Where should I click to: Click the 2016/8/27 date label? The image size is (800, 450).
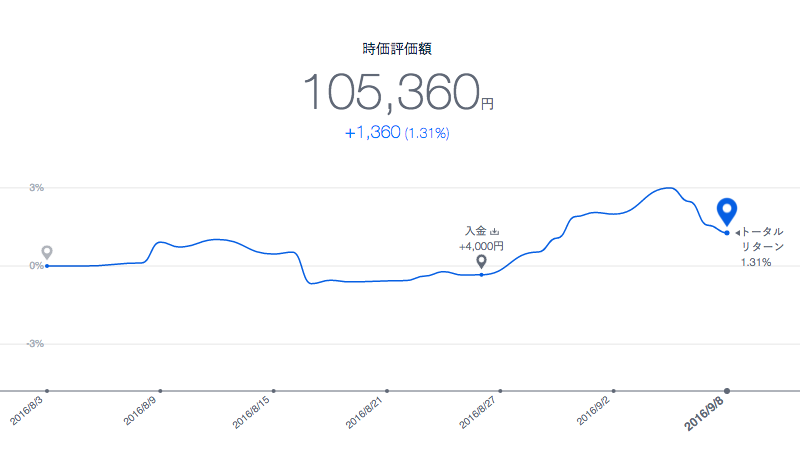[478, 412]
